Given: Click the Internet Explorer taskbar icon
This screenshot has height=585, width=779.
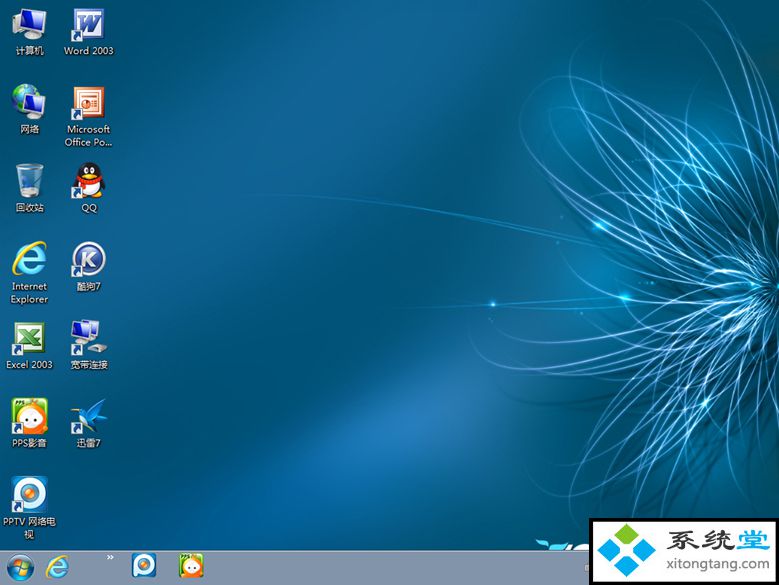Looking at the screenshot, I should pyautogui.click(x=57, y=567).
